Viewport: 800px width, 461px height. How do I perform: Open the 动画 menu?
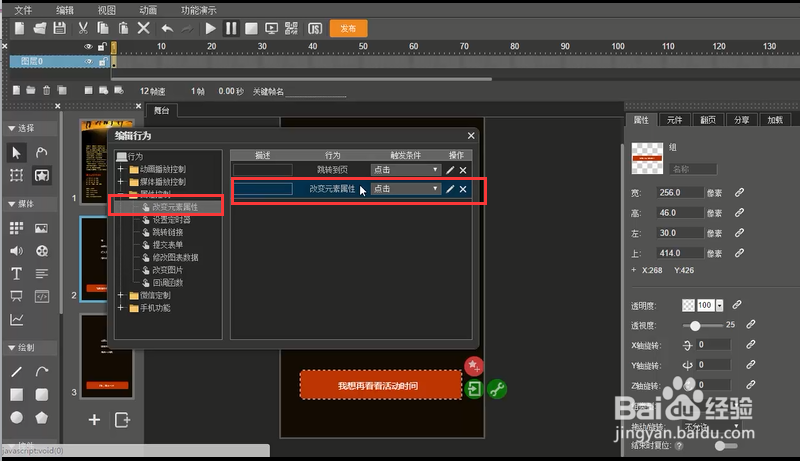click(x=148, y=10)
